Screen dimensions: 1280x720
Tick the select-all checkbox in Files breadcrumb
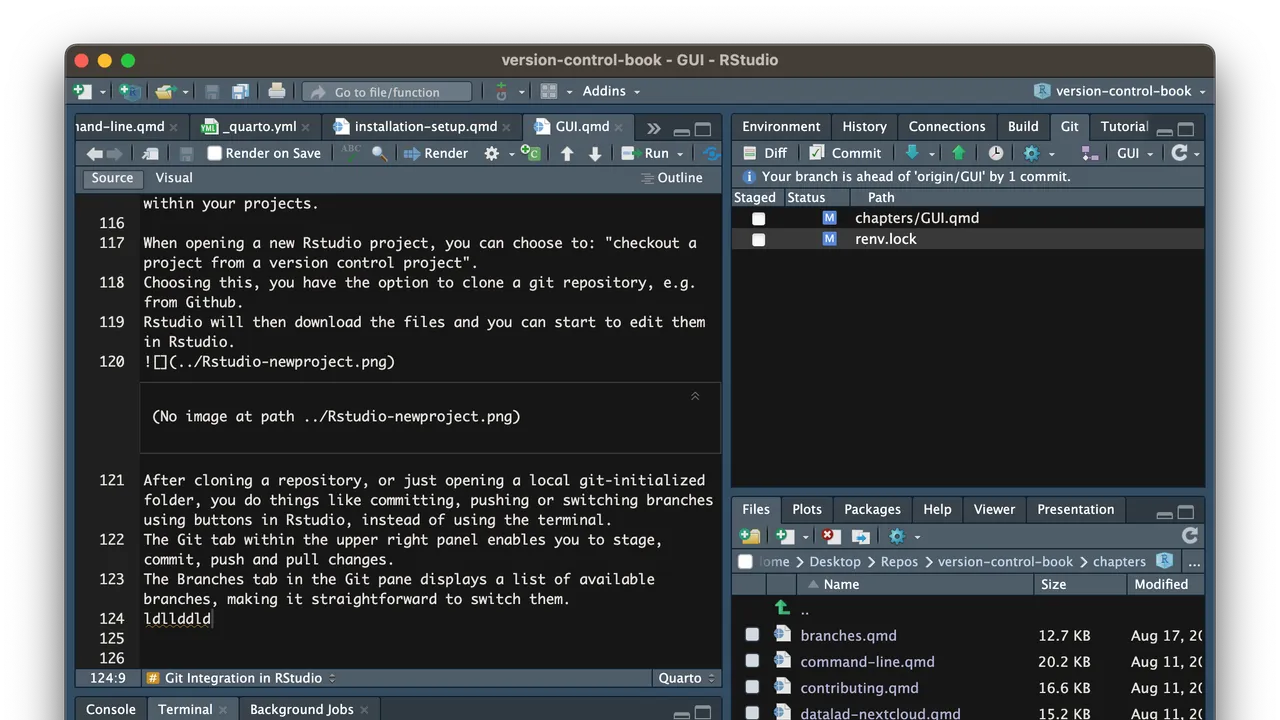click(x=745, y=561)
